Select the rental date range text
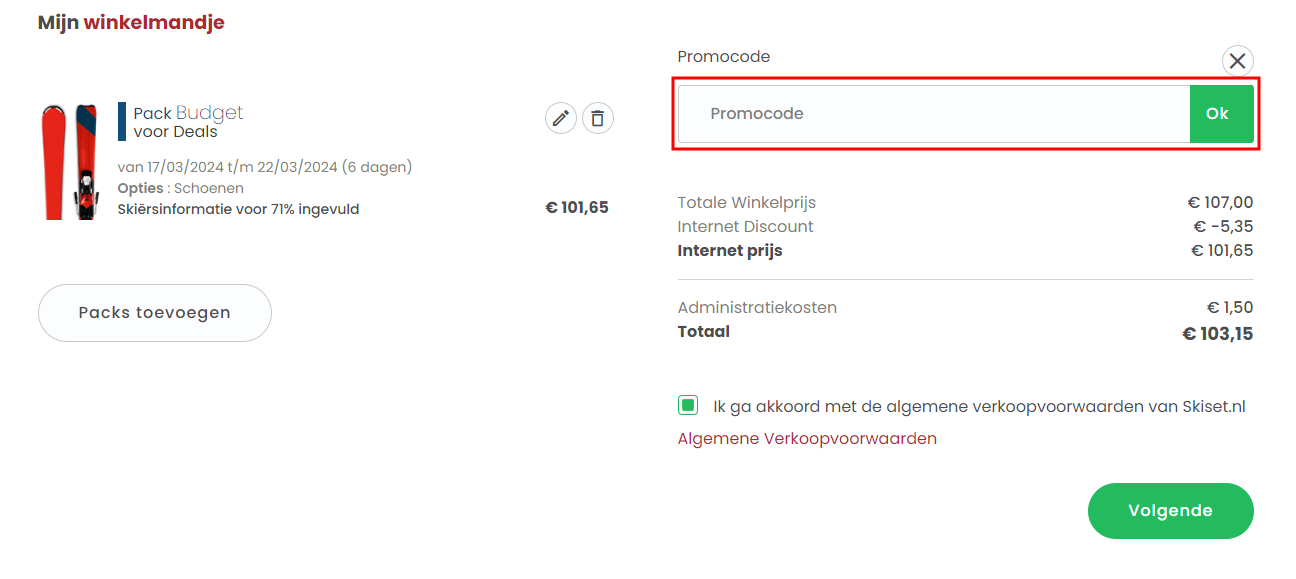 (x=264, y=167)
